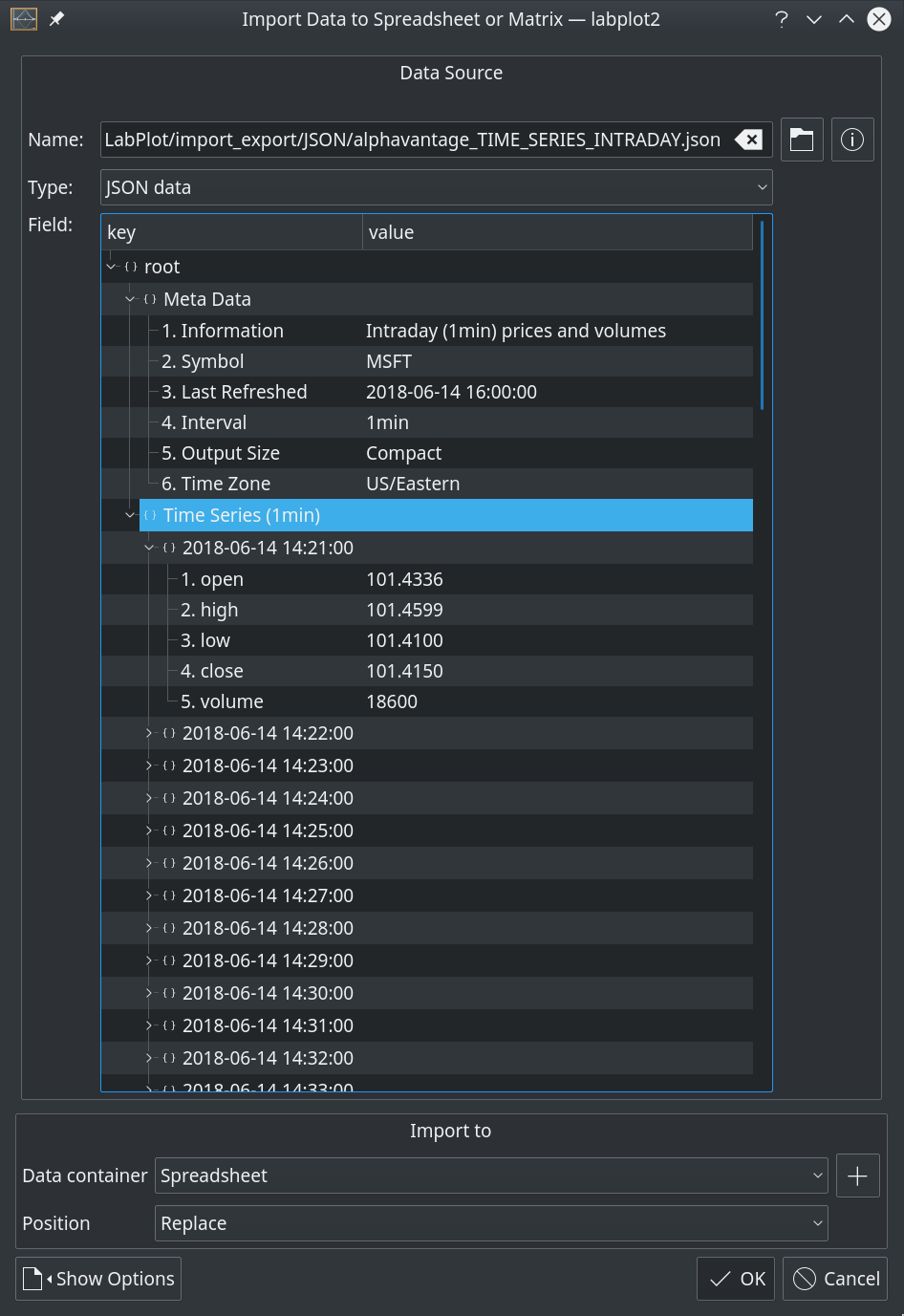The height and width of the screenshot is (1316, 904).
Task: Toggle the pin icon to keep dialog above
Action: [x=54, y=18]
